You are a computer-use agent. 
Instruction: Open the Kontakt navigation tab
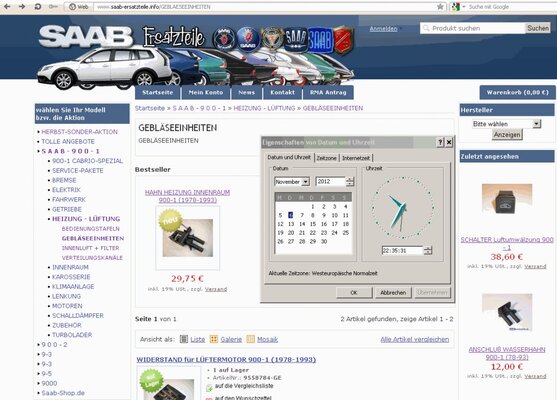282,92
